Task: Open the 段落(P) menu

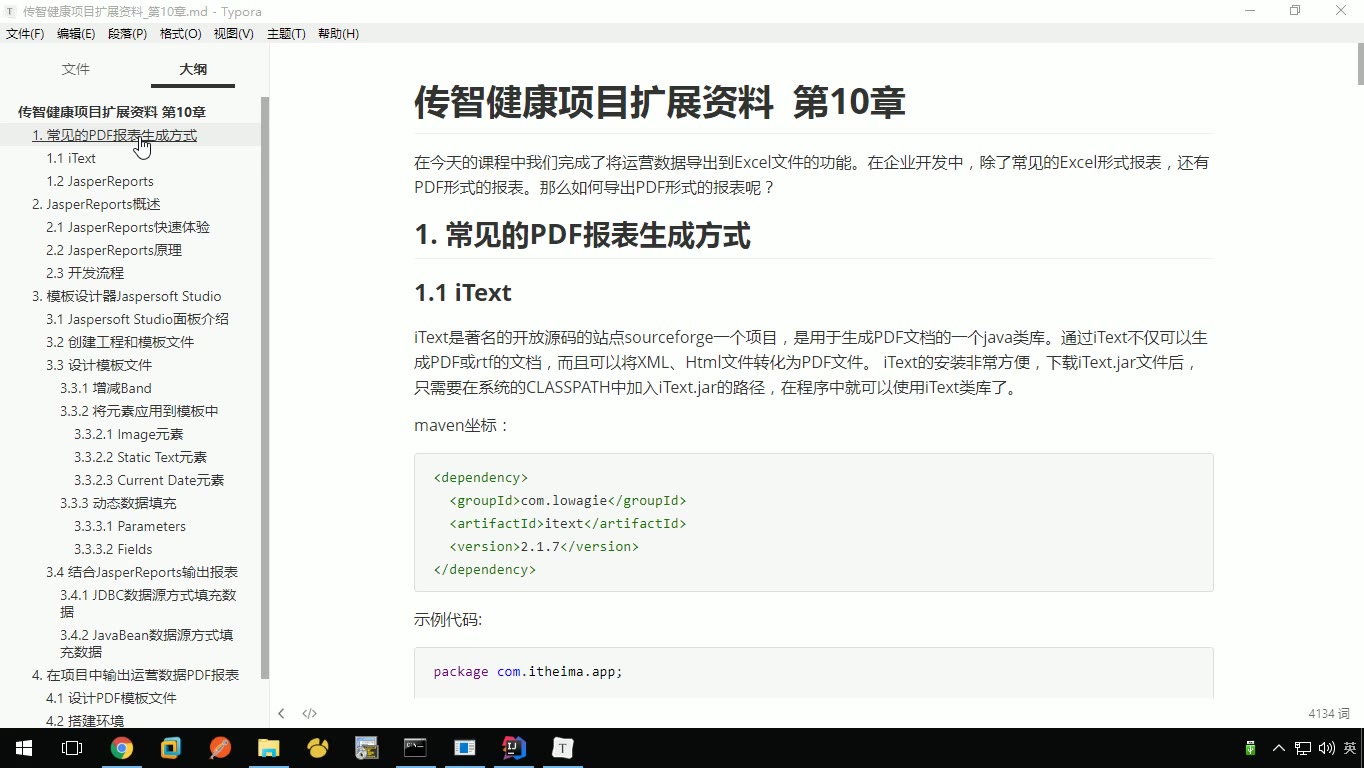Action: 127,34
